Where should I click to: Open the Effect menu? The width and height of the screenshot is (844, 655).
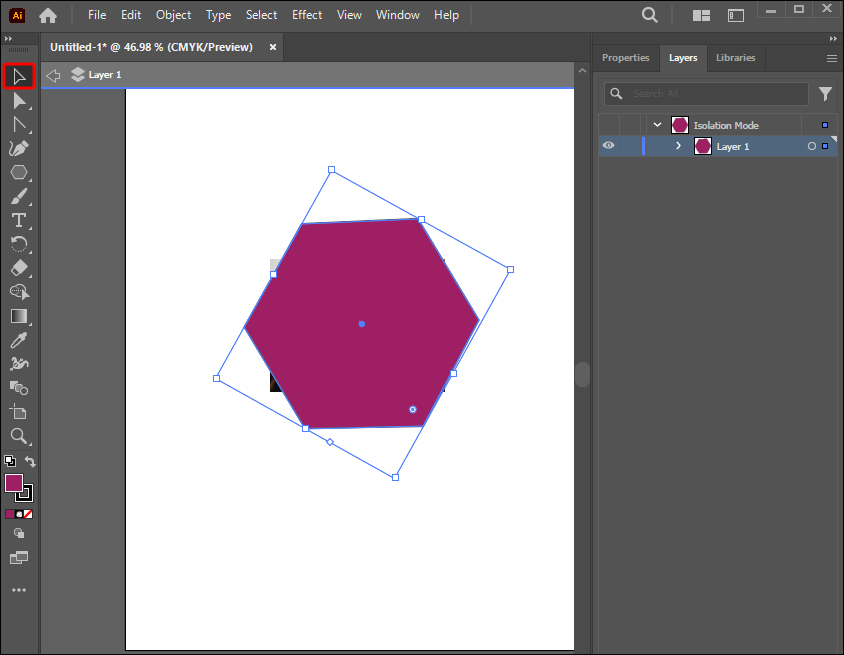click(x=307, y=15)
